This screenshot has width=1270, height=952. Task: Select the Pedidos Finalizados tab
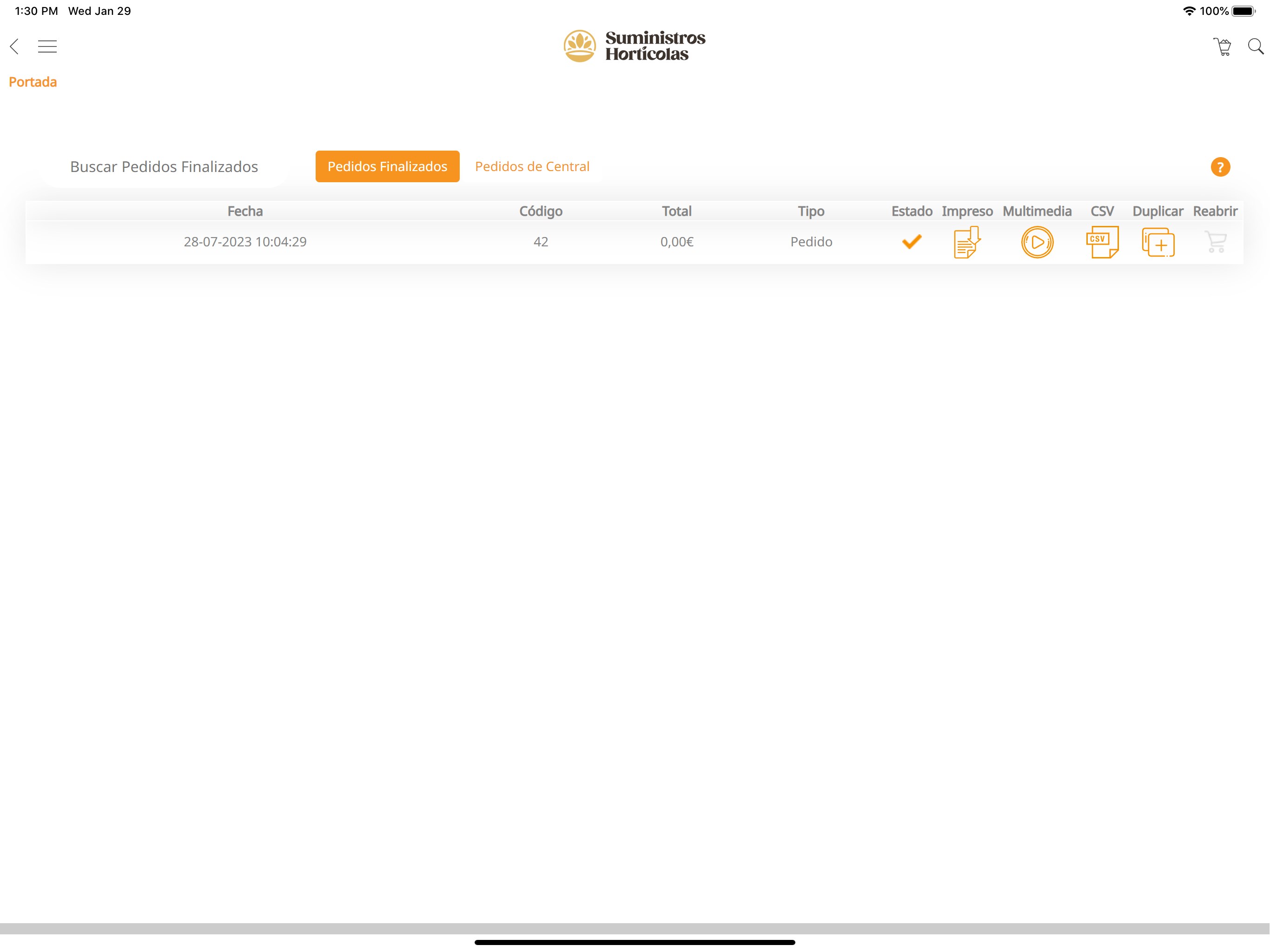tap(387, 166)
